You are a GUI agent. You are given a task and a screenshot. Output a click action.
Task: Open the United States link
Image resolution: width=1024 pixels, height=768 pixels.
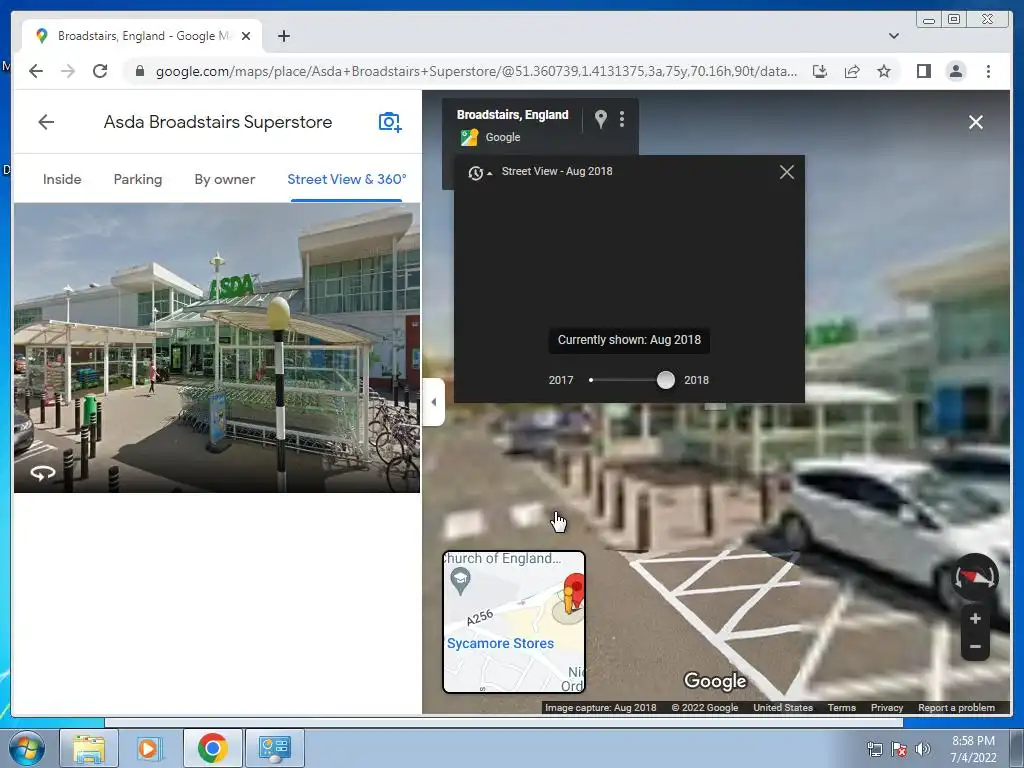pyautogui.click(x=783, y=707)
